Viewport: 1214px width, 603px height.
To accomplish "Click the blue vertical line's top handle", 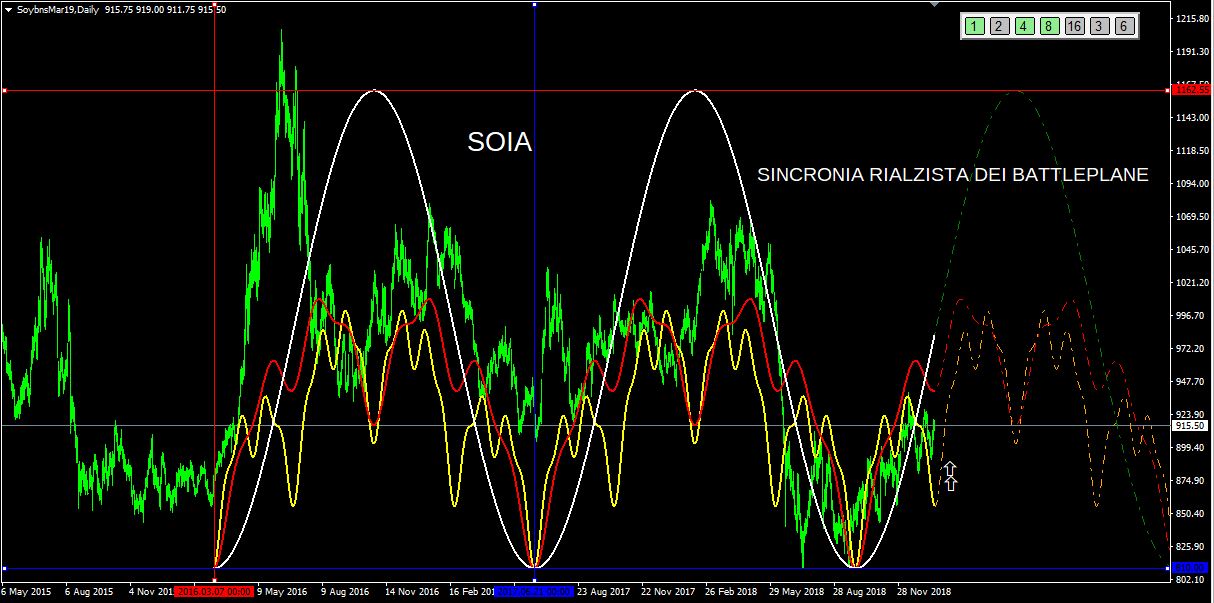I will point(535,4).
